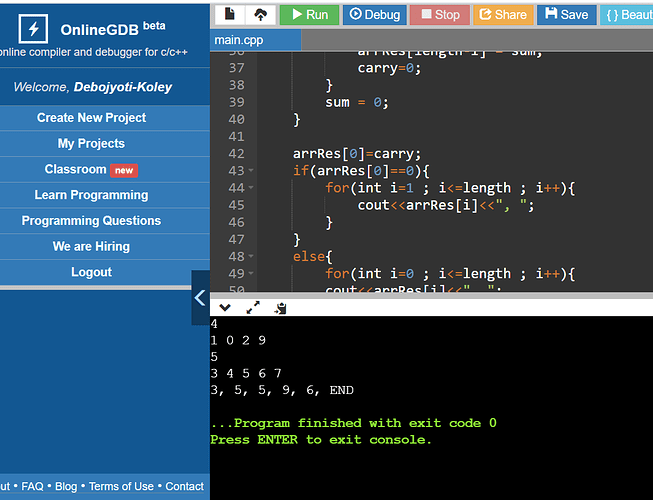Select the main.cpp file tab
This screenshot has width=653, height=500.
click(255, 40)
